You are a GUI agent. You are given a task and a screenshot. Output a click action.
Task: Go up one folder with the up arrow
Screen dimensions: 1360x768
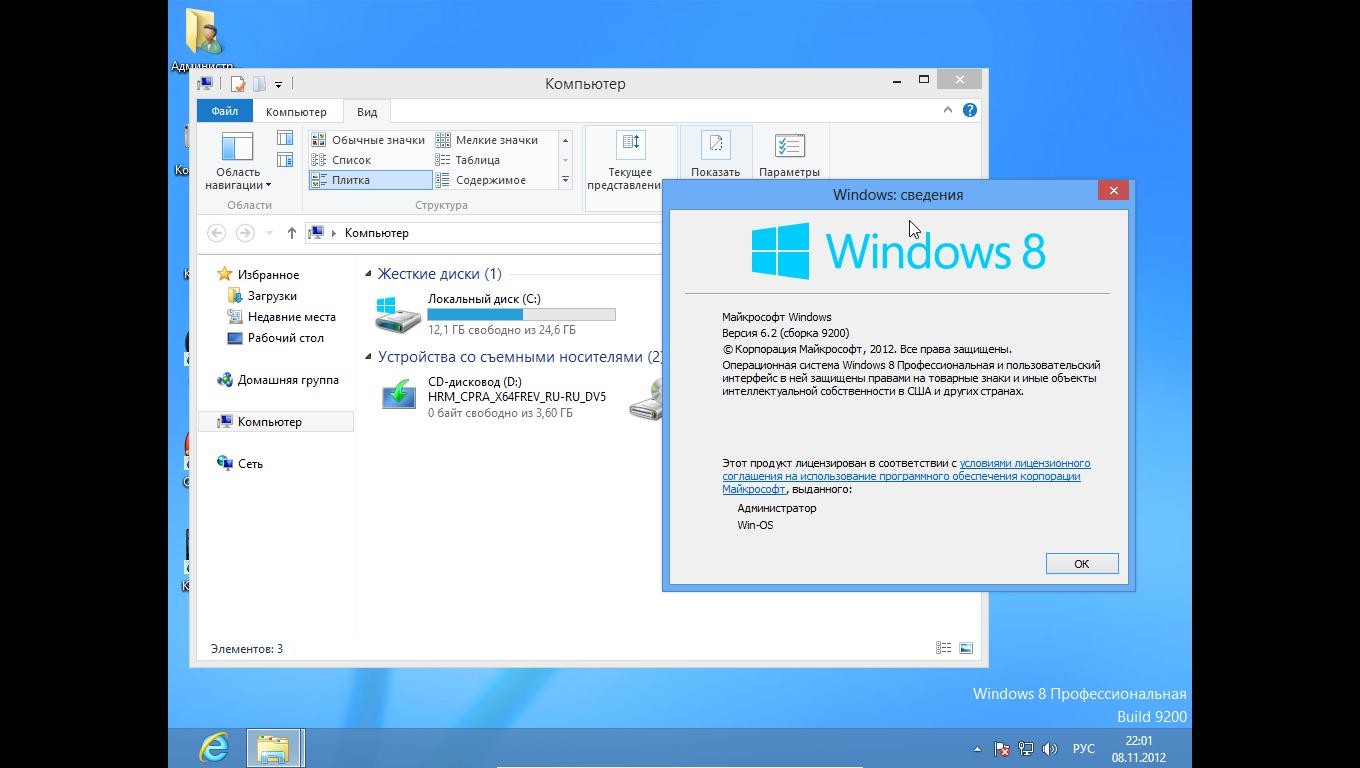[291, 233]
